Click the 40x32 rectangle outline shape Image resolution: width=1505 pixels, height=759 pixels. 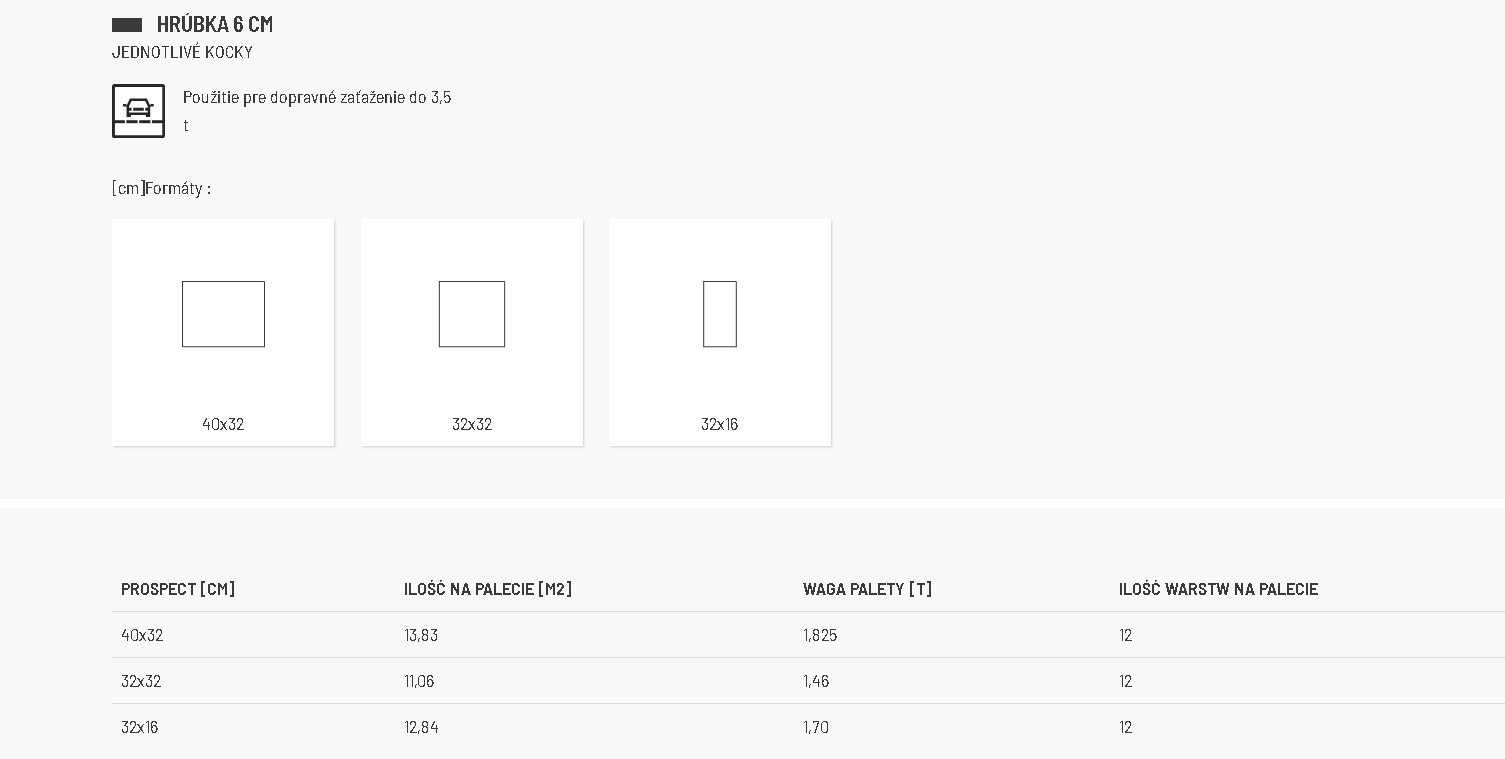223,314
